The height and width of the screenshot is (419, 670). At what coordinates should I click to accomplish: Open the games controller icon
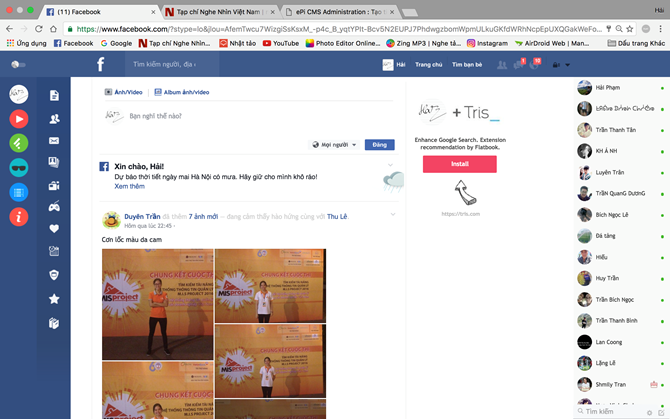(54, 207)
